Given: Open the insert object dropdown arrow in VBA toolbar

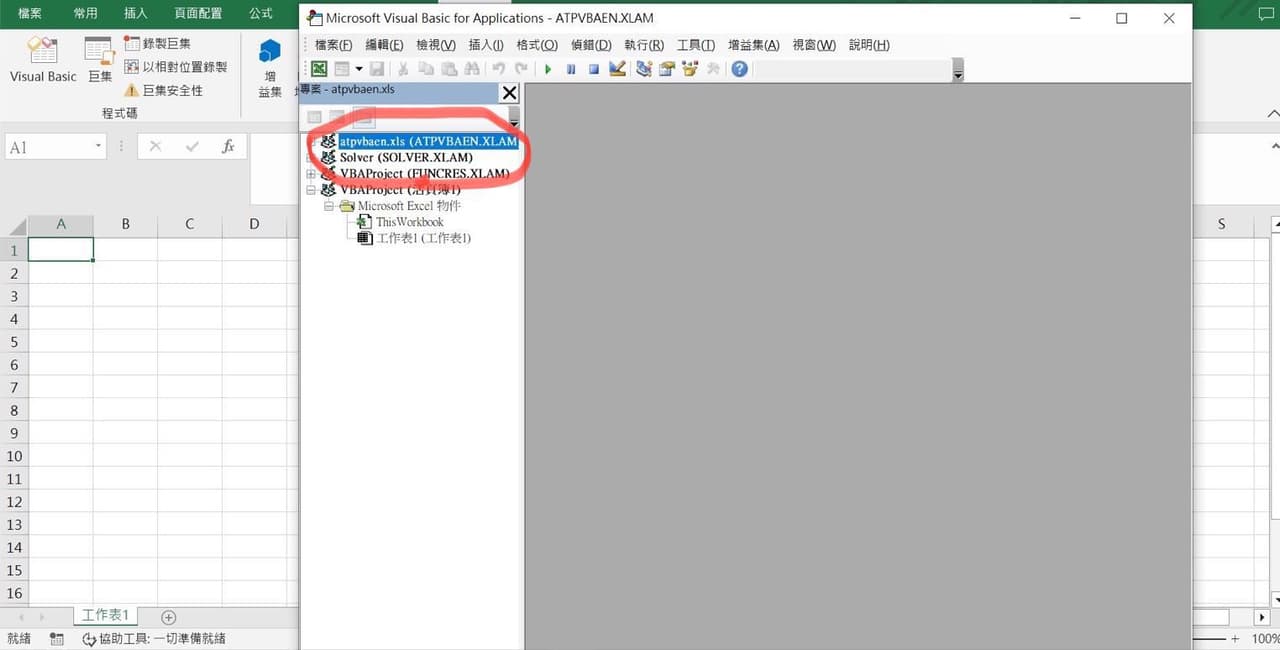Looking at the screenshot, I should pos(359,69).
